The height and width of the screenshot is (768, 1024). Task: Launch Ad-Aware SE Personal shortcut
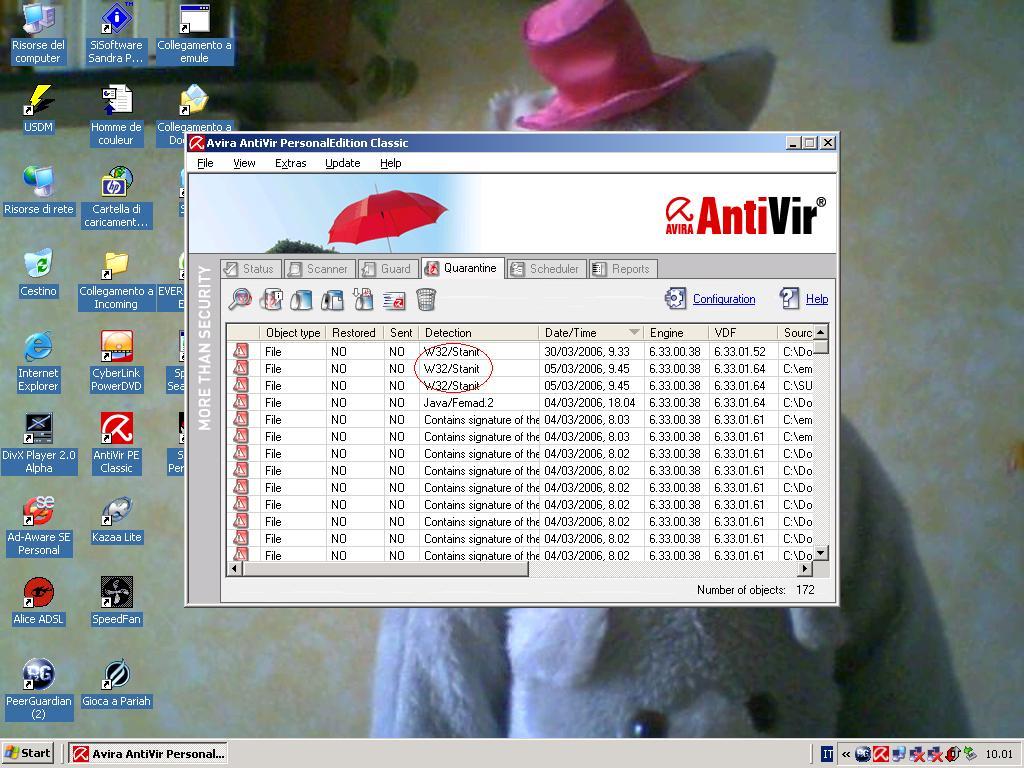38,526
